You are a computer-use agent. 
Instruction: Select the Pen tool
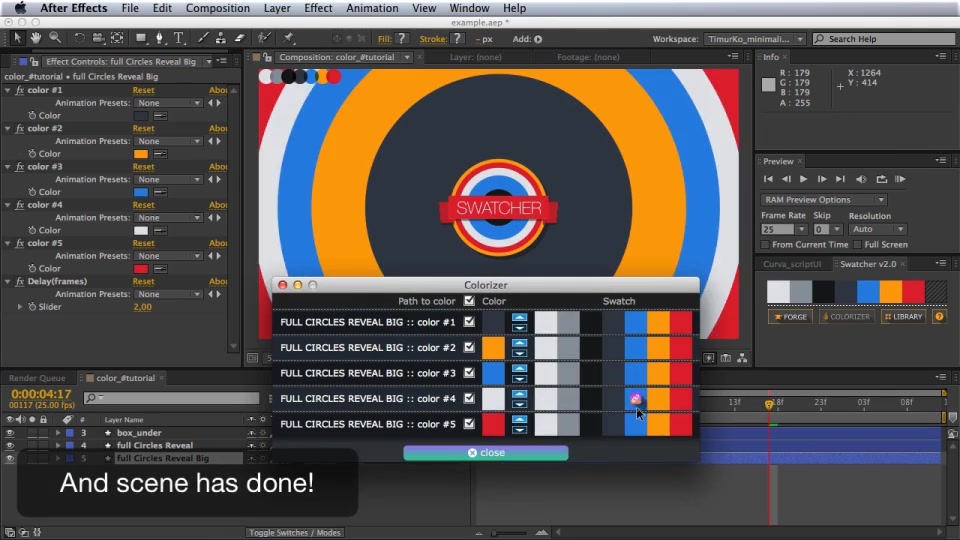coord(160,38)
